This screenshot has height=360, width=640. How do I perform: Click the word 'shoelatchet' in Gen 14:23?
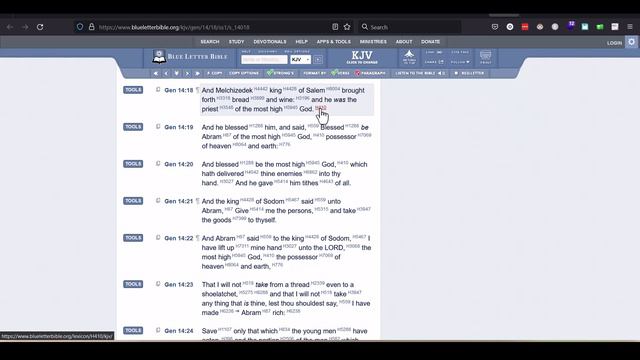pyautogui.click(x=219, y=294)
